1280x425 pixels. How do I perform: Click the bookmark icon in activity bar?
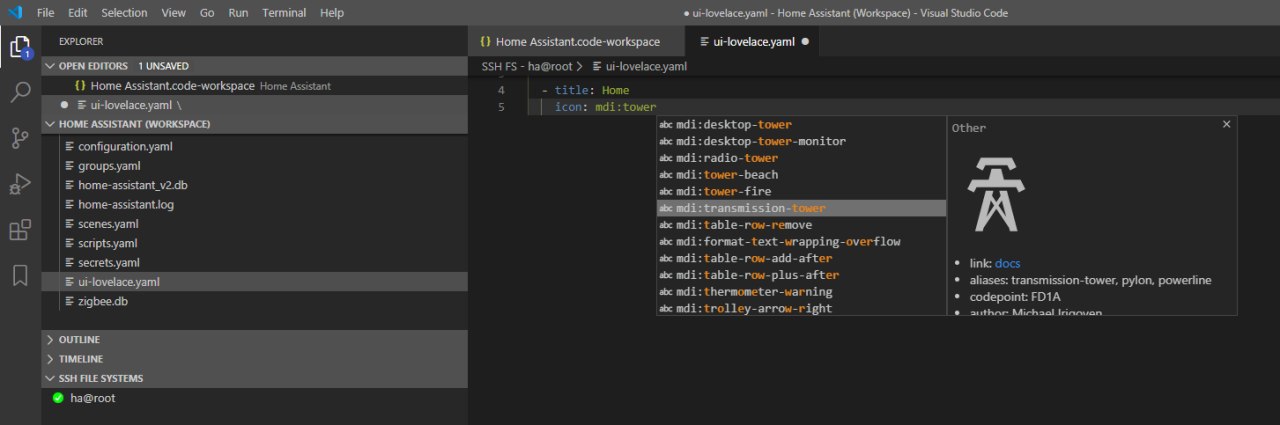click(20, 276)
